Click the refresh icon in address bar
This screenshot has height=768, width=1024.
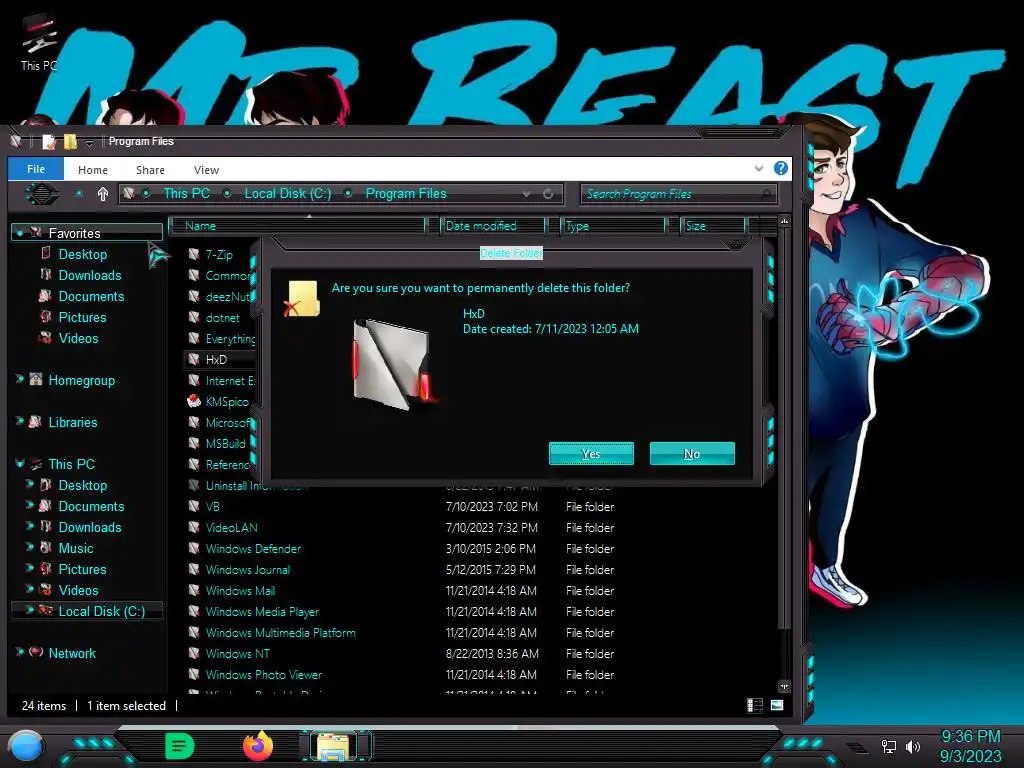548,194
